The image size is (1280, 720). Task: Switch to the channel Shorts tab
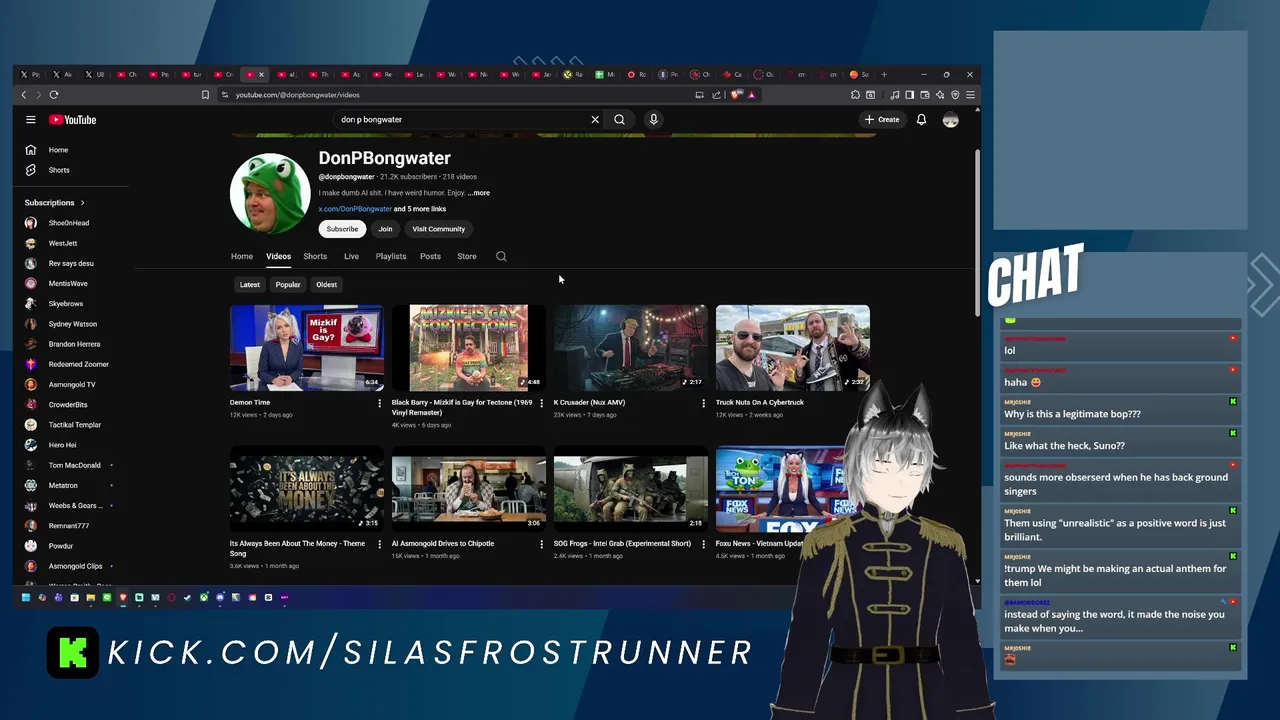click(315, 256)
